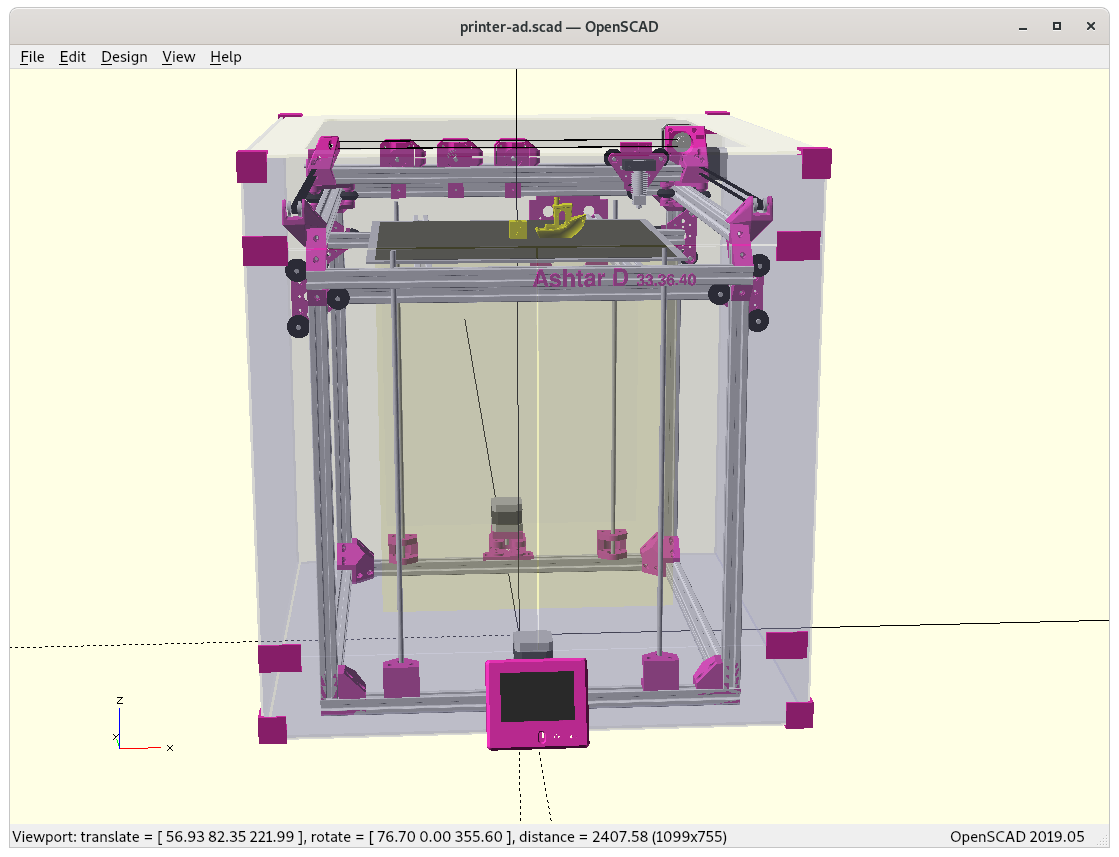Click the printer-ad.scad window title bar
The image size is (1119, 857).
coord(559,27)
